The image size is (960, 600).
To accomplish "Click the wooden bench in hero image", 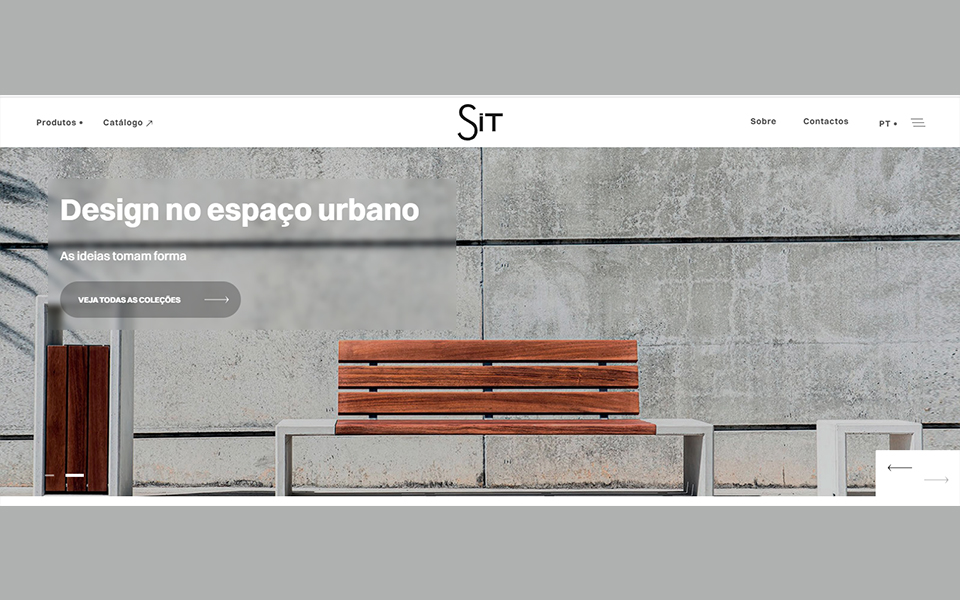I will (x=488, y=390).
